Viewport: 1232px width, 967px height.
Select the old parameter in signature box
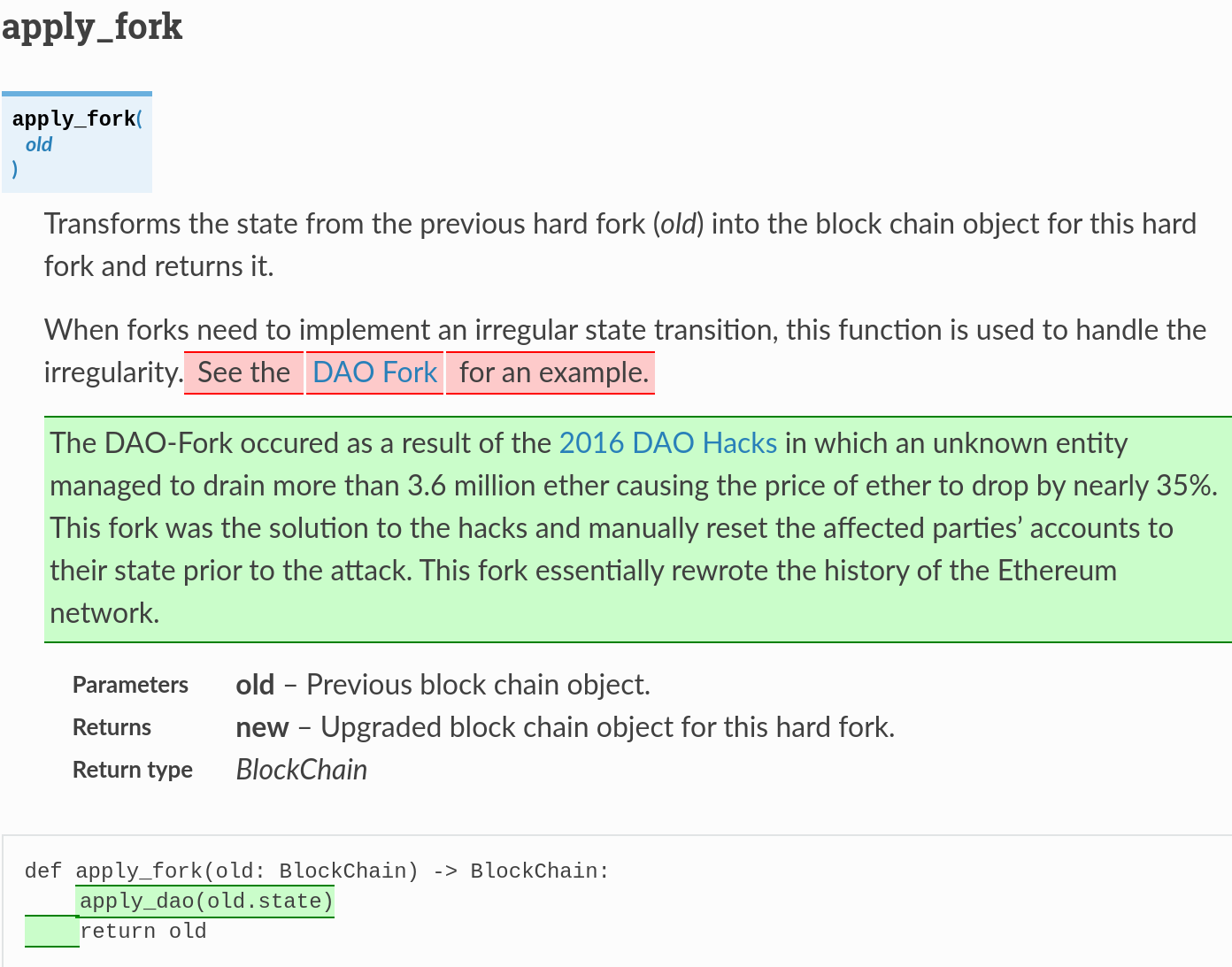click(x=39, y=144)
